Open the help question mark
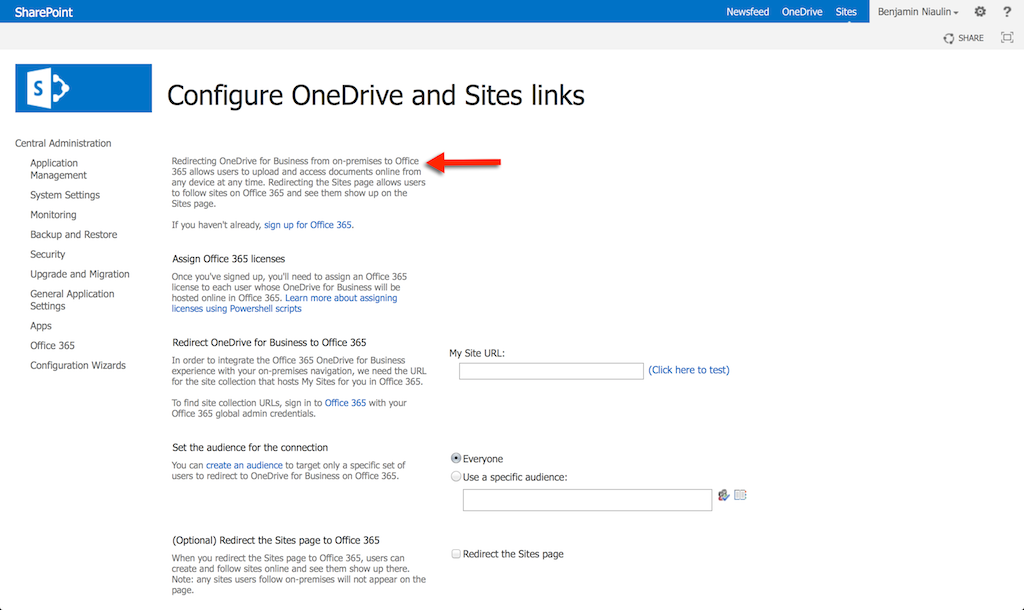This screenshot has height=610, width=1024. [x=1006, y=11]
